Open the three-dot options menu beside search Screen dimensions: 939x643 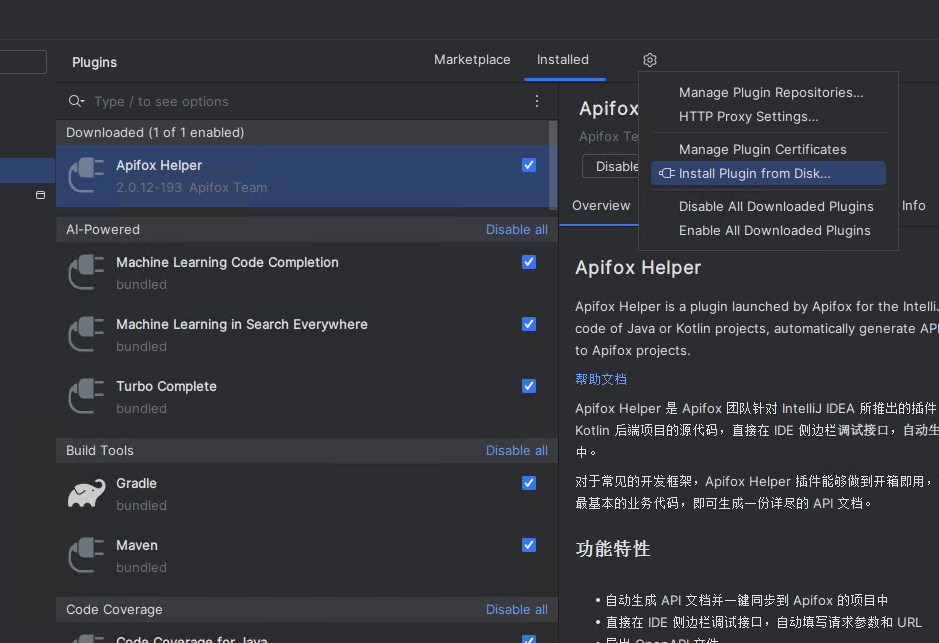click(537, 101)
